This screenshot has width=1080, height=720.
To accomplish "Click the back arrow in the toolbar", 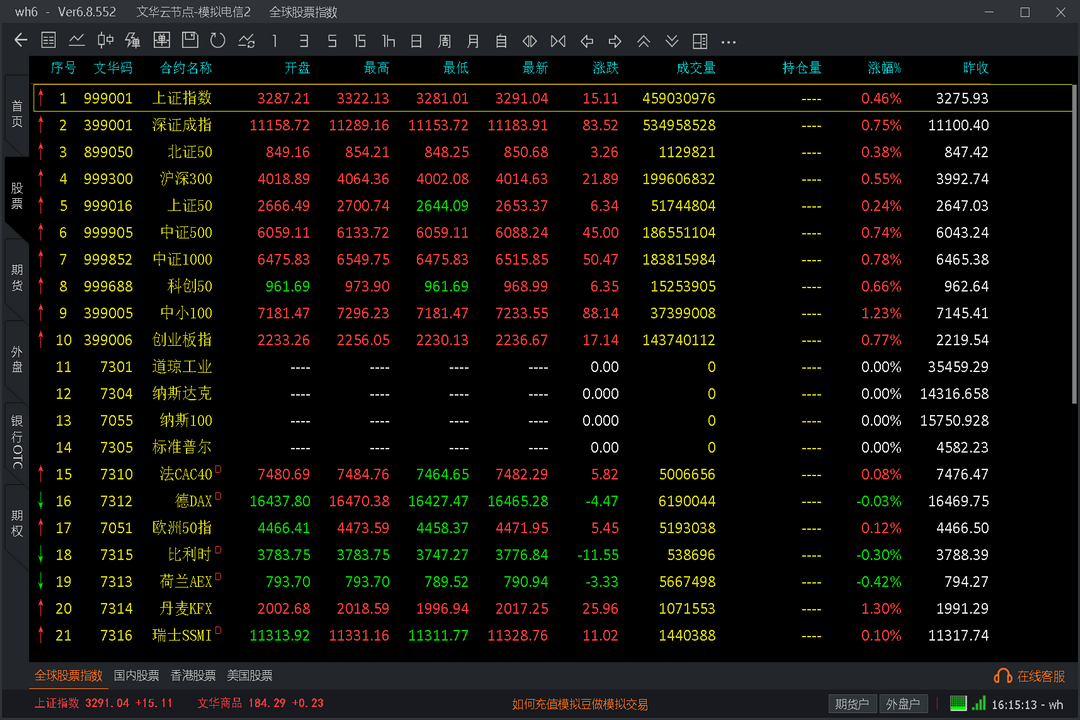I will coord(21,41).
